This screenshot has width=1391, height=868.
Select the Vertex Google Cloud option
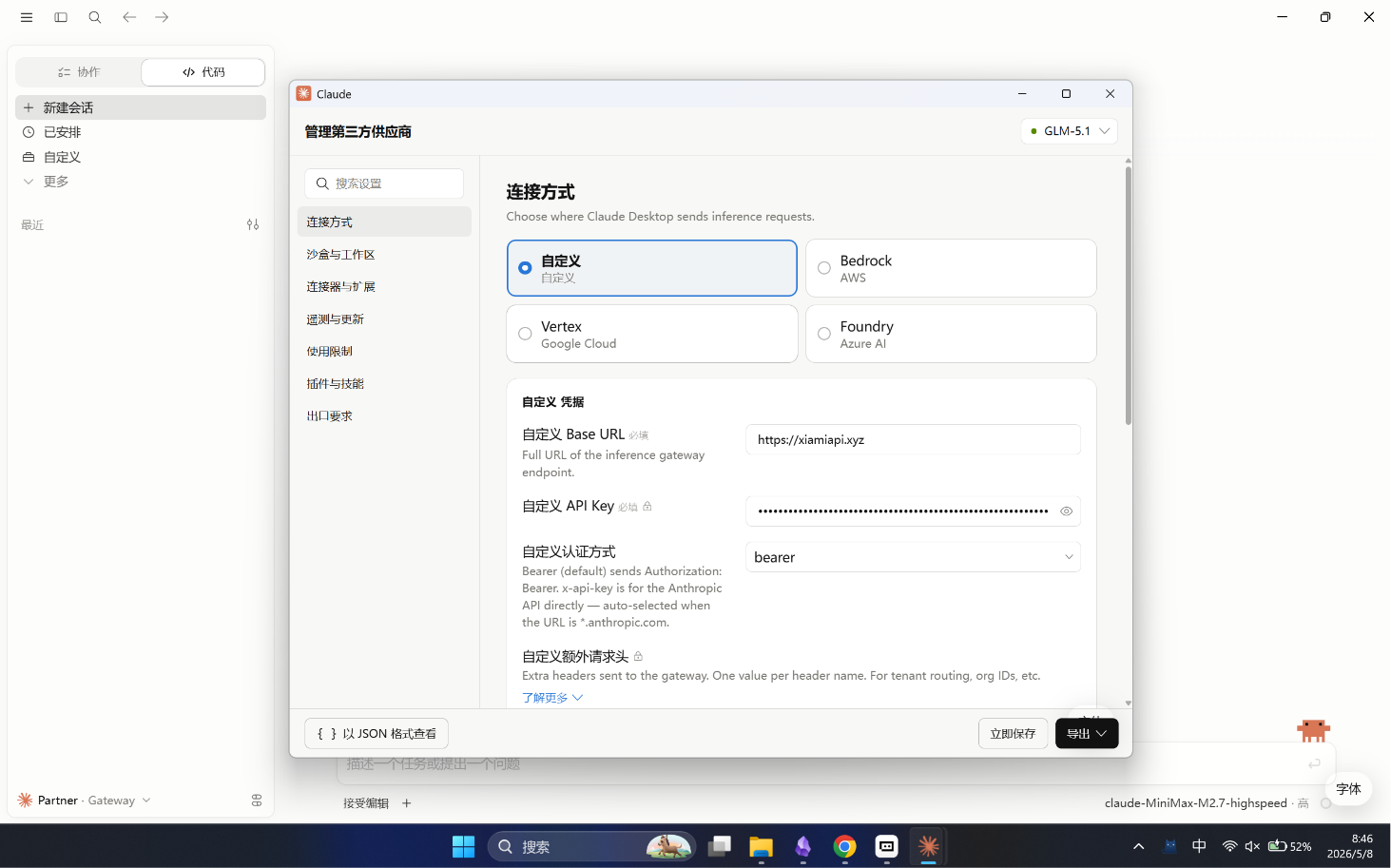click(652, 334)
